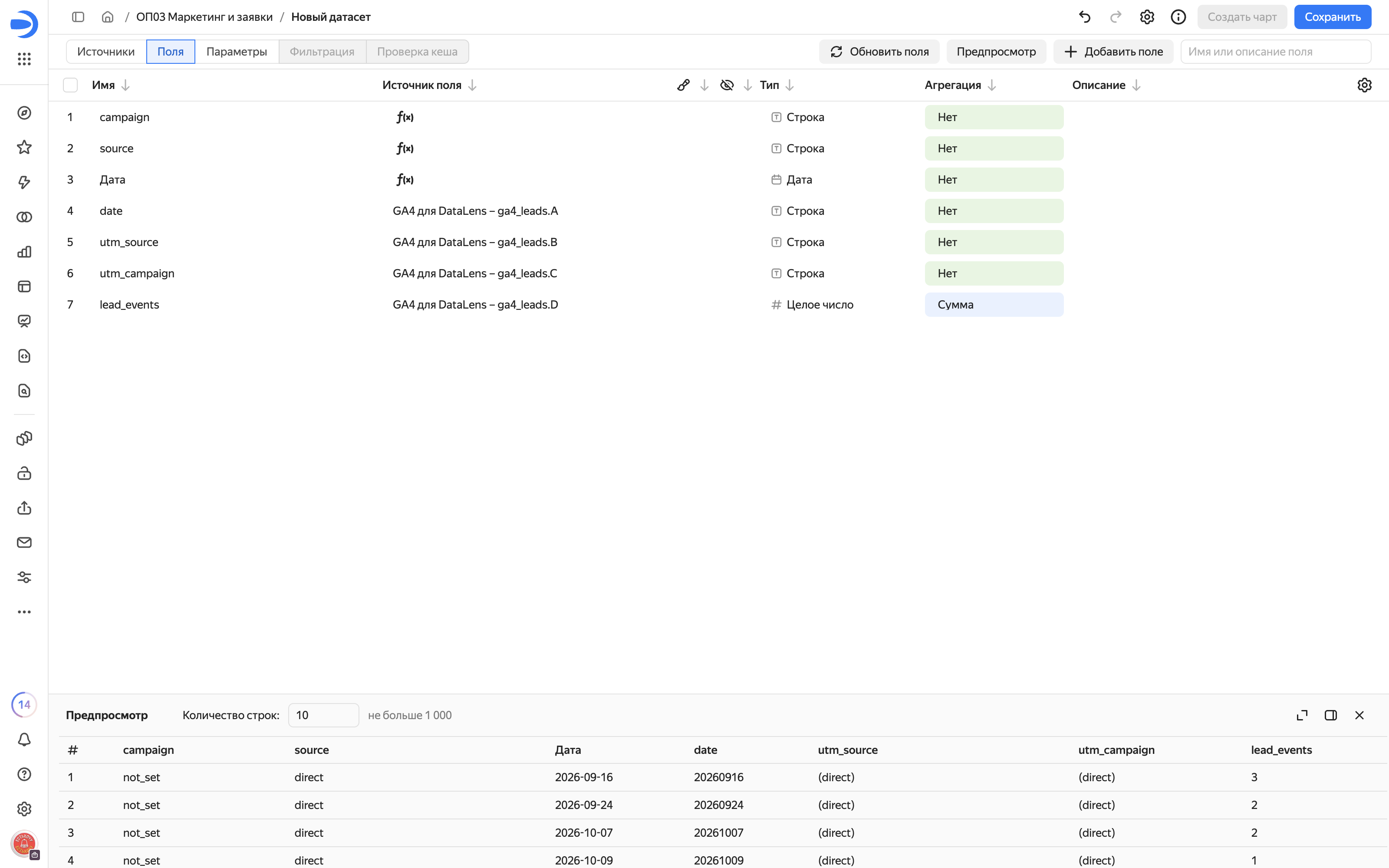
Task: Open aggregation dropdown for date field
Action: (x=994, y=210)
